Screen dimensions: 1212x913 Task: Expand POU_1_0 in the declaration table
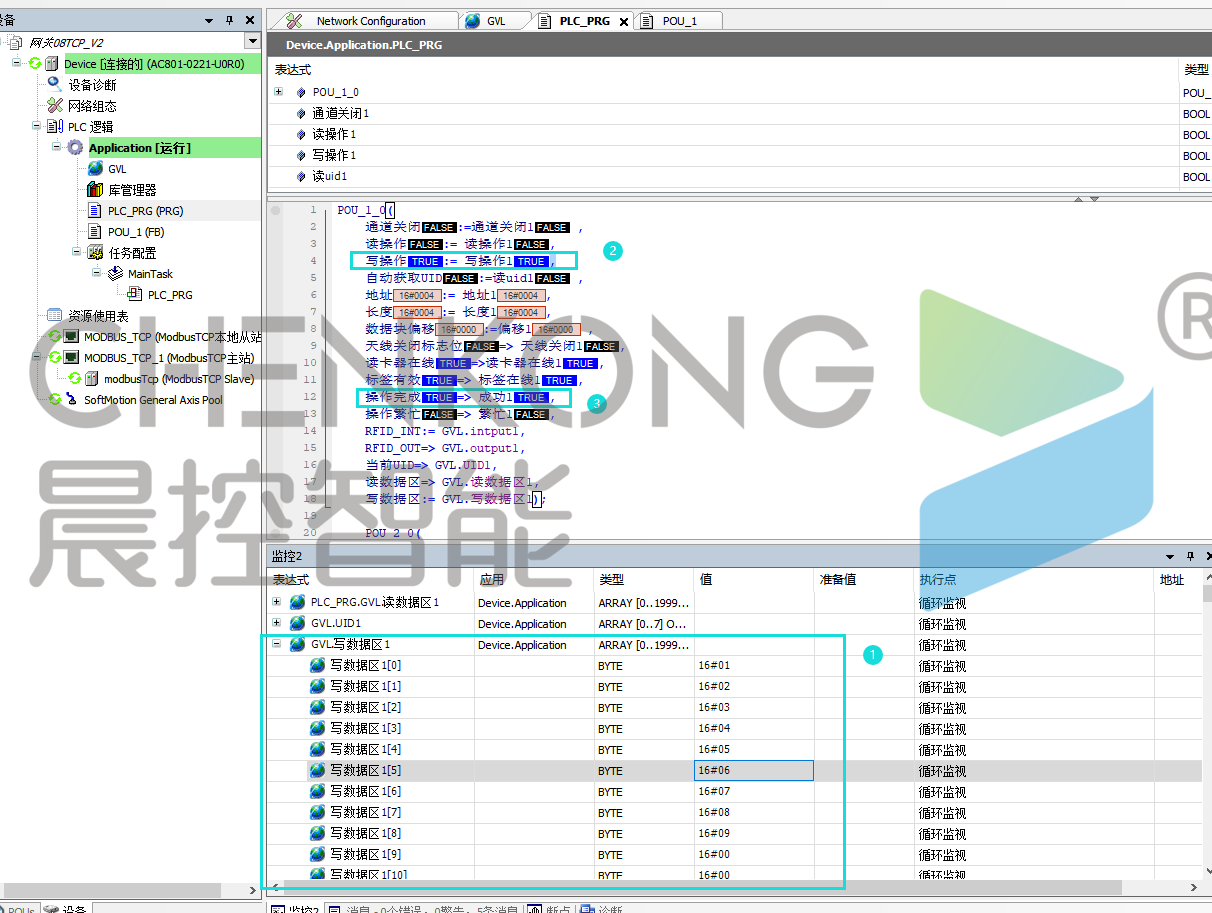point(278,92)
